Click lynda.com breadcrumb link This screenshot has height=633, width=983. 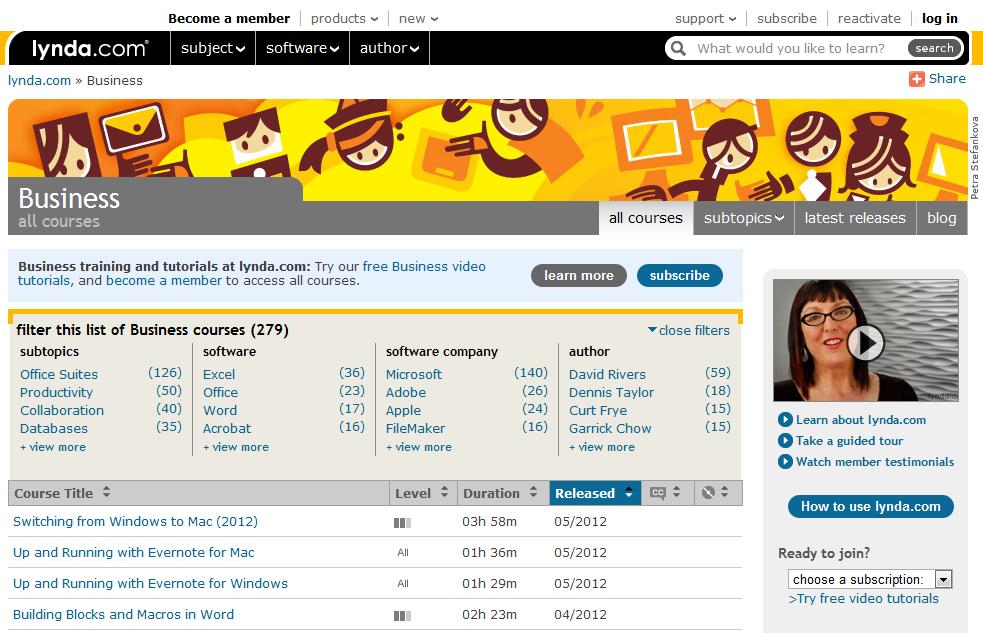coord(39,81)
